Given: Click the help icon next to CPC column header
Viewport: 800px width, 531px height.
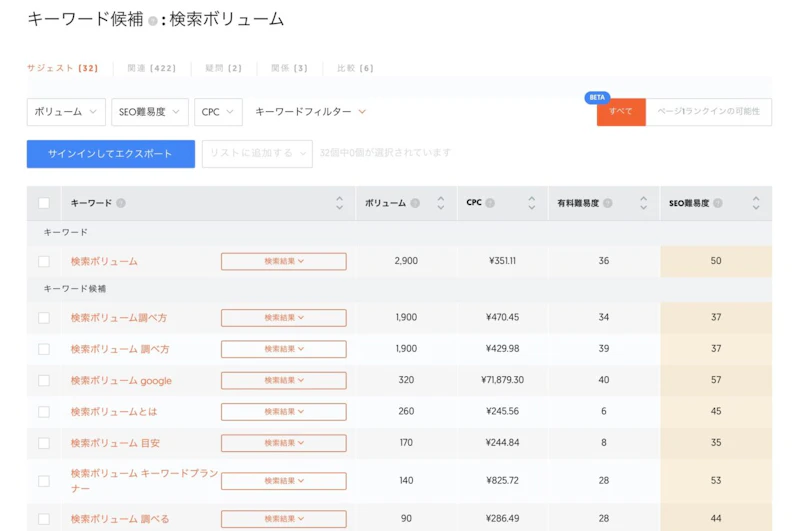Looking at the screenshot, I should 490,203.
